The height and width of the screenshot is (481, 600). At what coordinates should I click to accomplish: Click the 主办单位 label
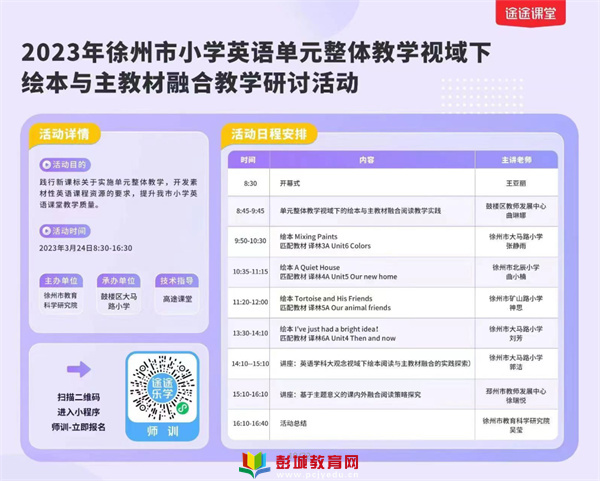point(61,281)
